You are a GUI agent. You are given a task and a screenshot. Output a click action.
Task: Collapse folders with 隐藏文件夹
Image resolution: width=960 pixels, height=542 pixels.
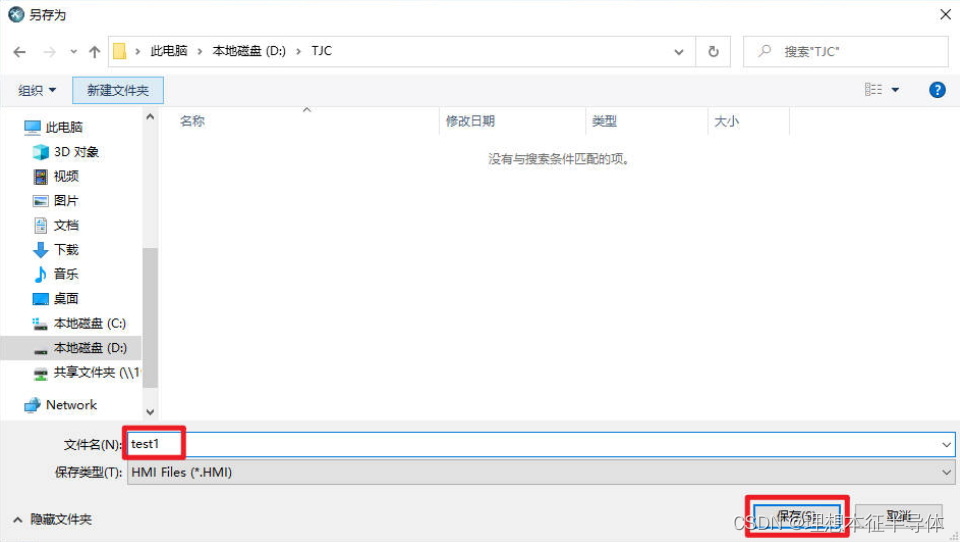[x=52, y=519]
